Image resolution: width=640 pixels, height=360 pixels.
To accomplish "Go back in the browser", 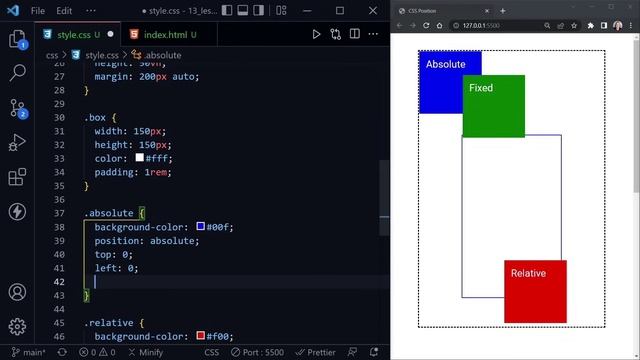I will tap(400, 25).
